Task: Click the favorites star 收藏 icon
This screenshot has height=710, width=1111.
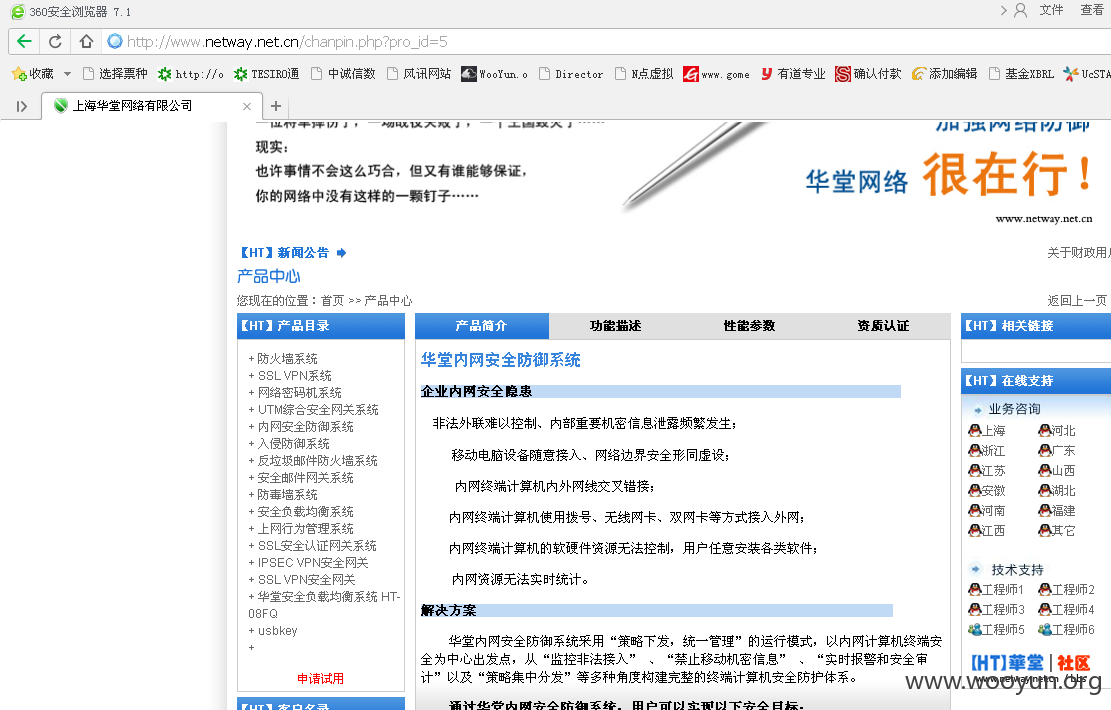Action: pyautogui.click(x=18, y=74)
